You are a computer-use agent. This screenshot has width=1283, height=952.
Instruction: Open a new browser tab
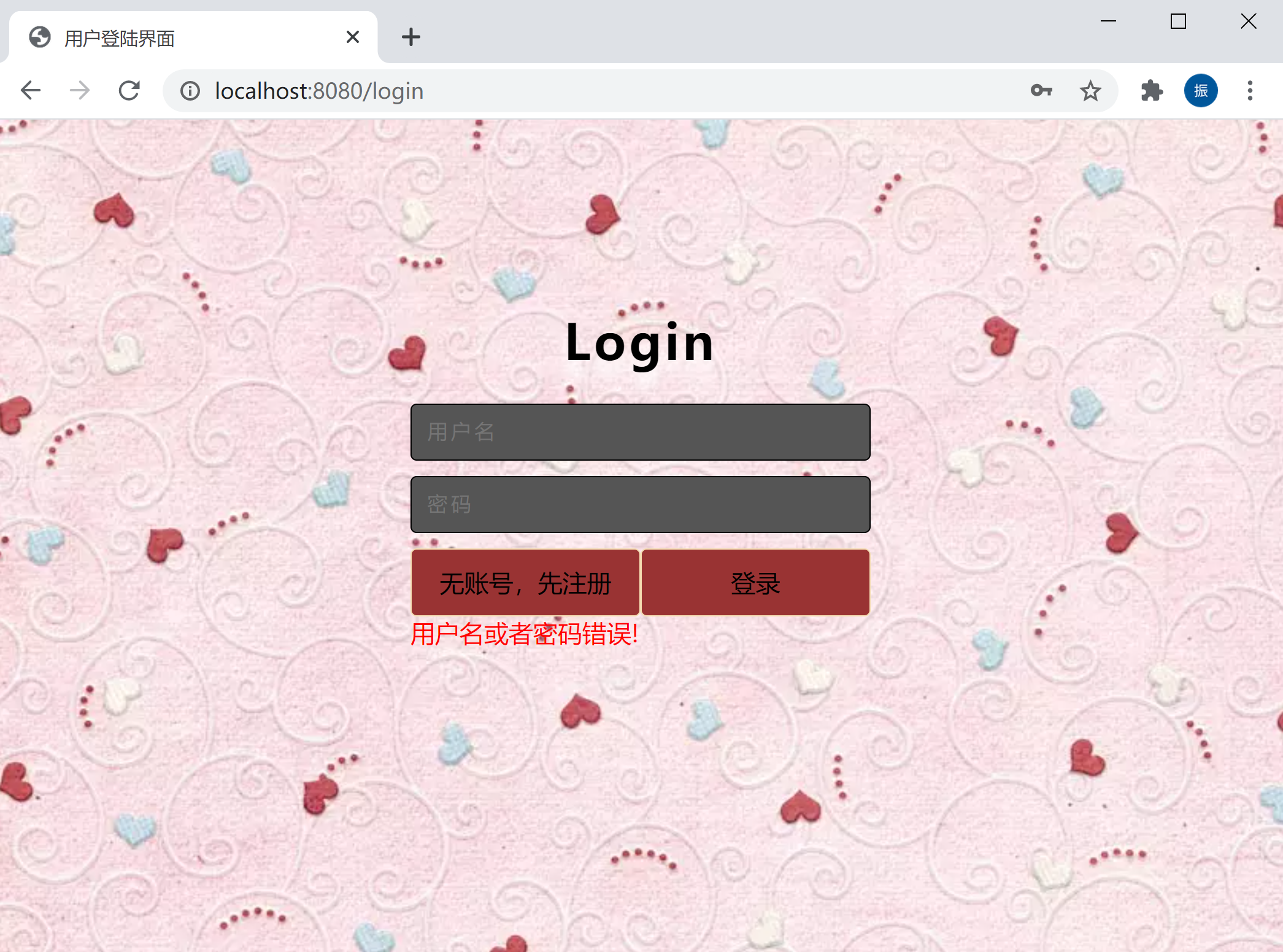pyautogui.click(x=410, y=37)
